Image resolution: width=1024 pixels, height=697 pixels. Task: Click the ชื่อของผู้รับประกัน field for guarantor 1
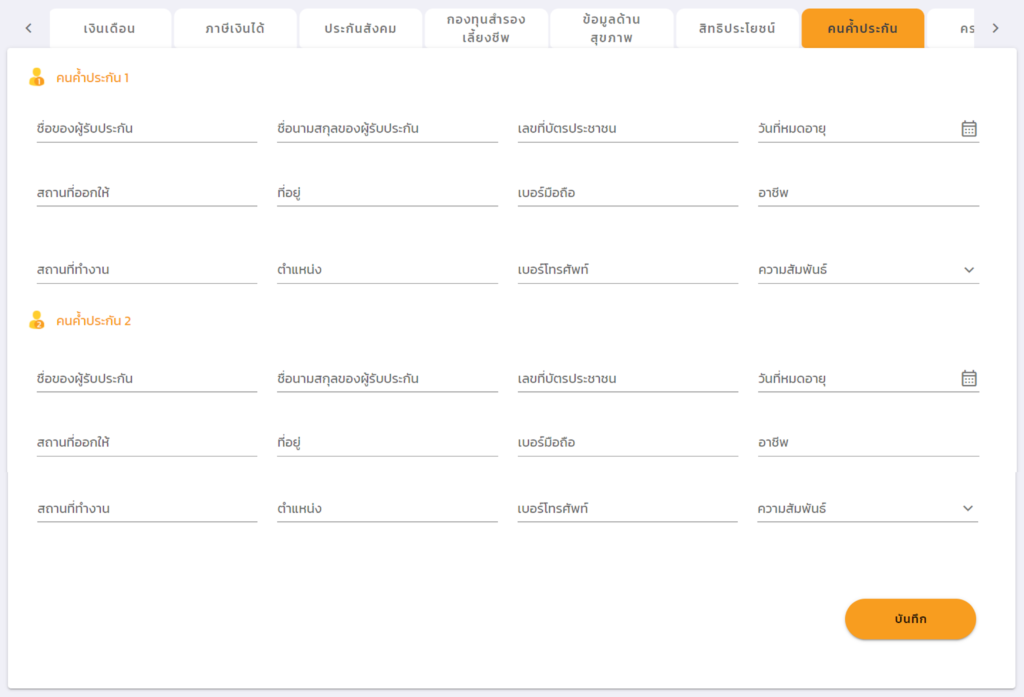(147, 129)
